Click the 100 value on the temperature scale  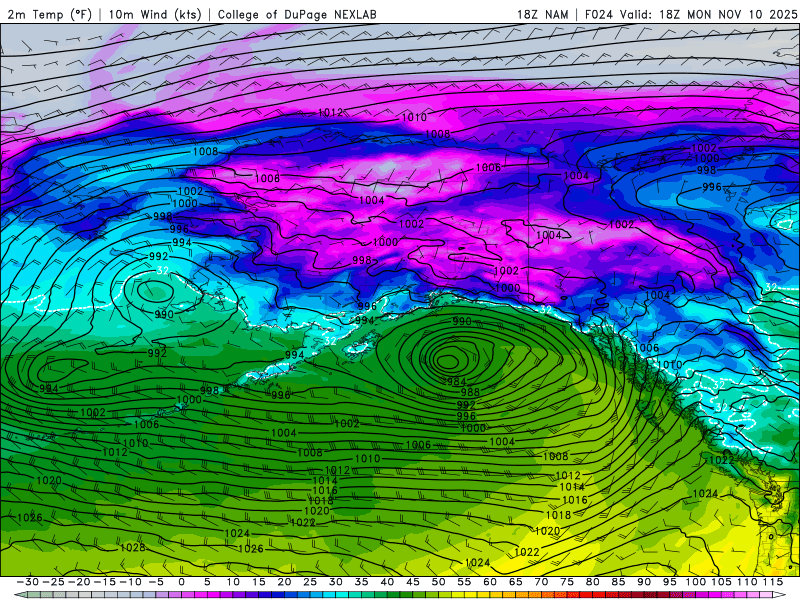coord(695,582)
